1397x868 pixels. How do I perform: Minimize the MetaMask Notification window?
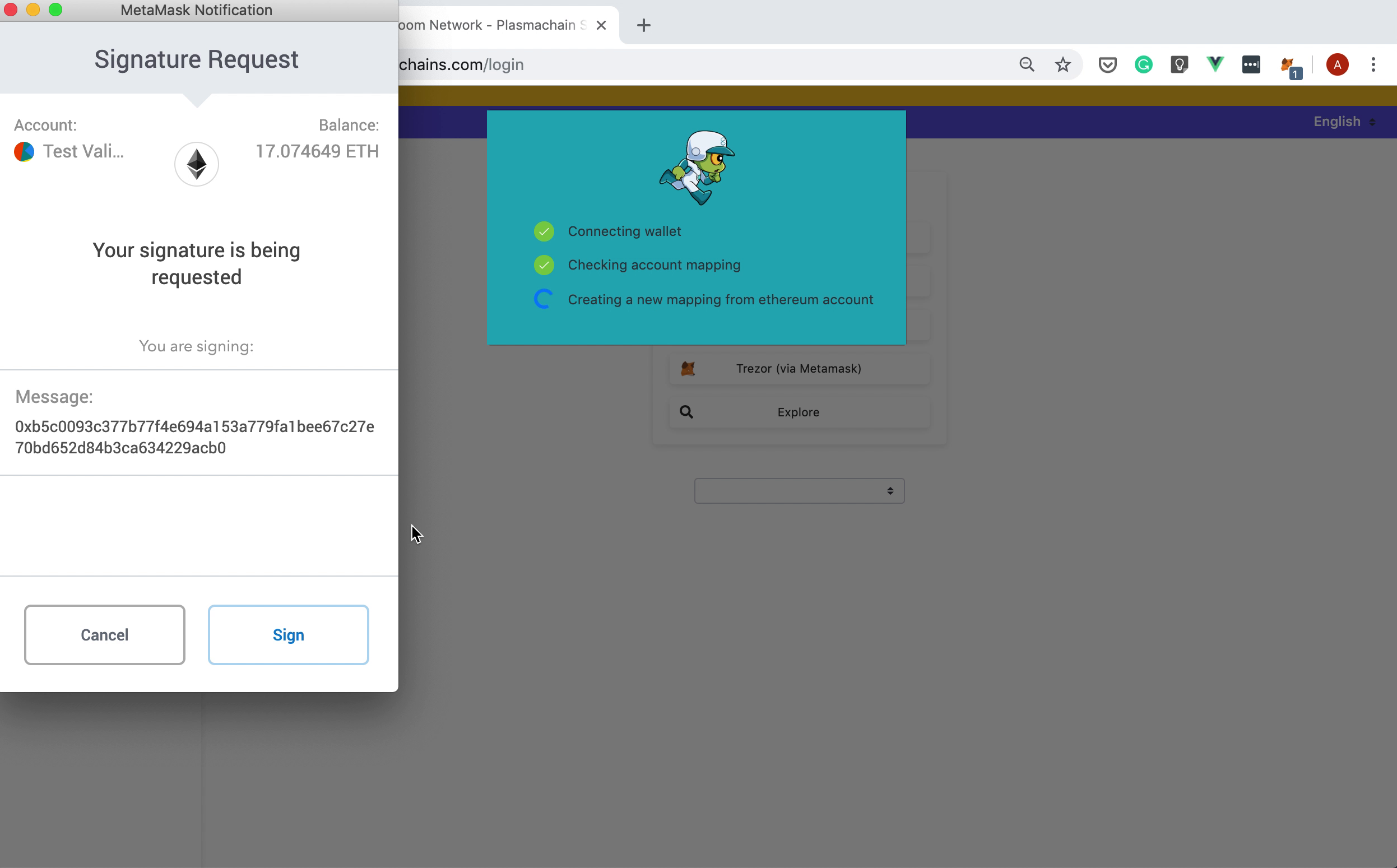[x=33, y=10]
